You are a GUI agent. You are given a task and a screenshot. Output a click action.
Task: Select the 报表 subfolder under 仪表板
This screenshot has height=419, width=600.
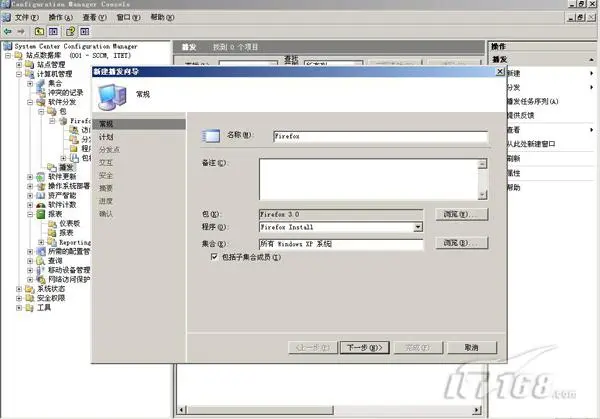coord(61,233)
